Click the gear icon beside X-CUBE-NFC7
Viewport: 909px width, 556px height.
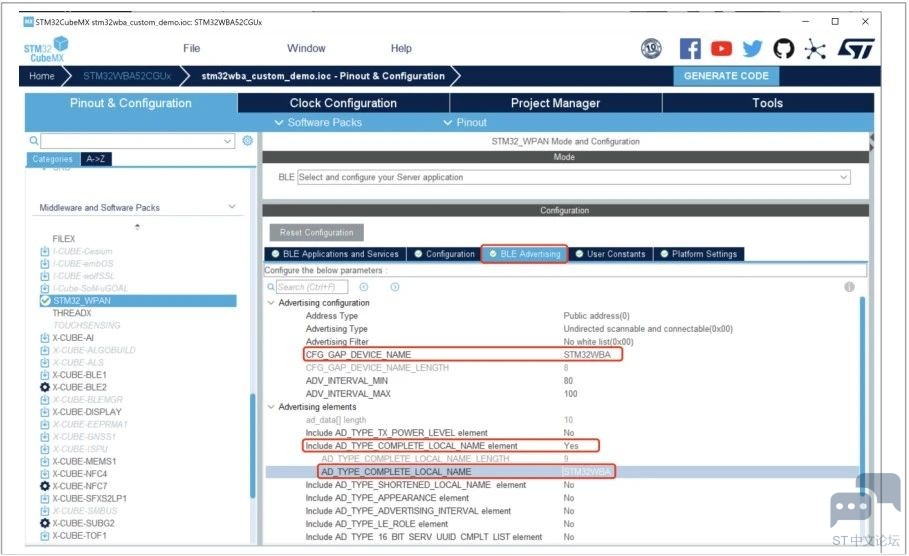[45, 486]
